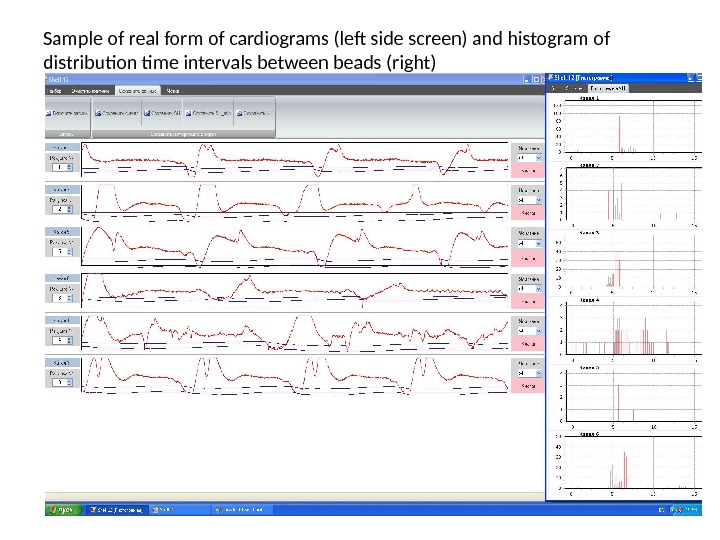Click the blue channel label of fifth cardiogram
This screenshot has height=540, width=720.
(x=62, y=320)
